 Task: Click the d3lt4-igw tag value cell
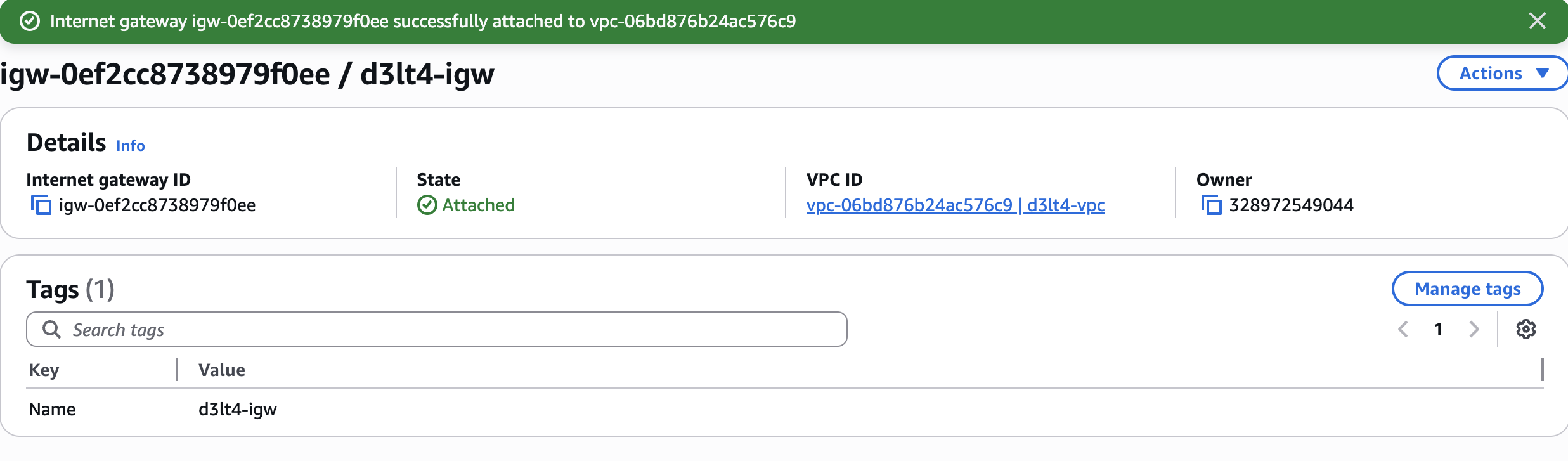point(238,410)
